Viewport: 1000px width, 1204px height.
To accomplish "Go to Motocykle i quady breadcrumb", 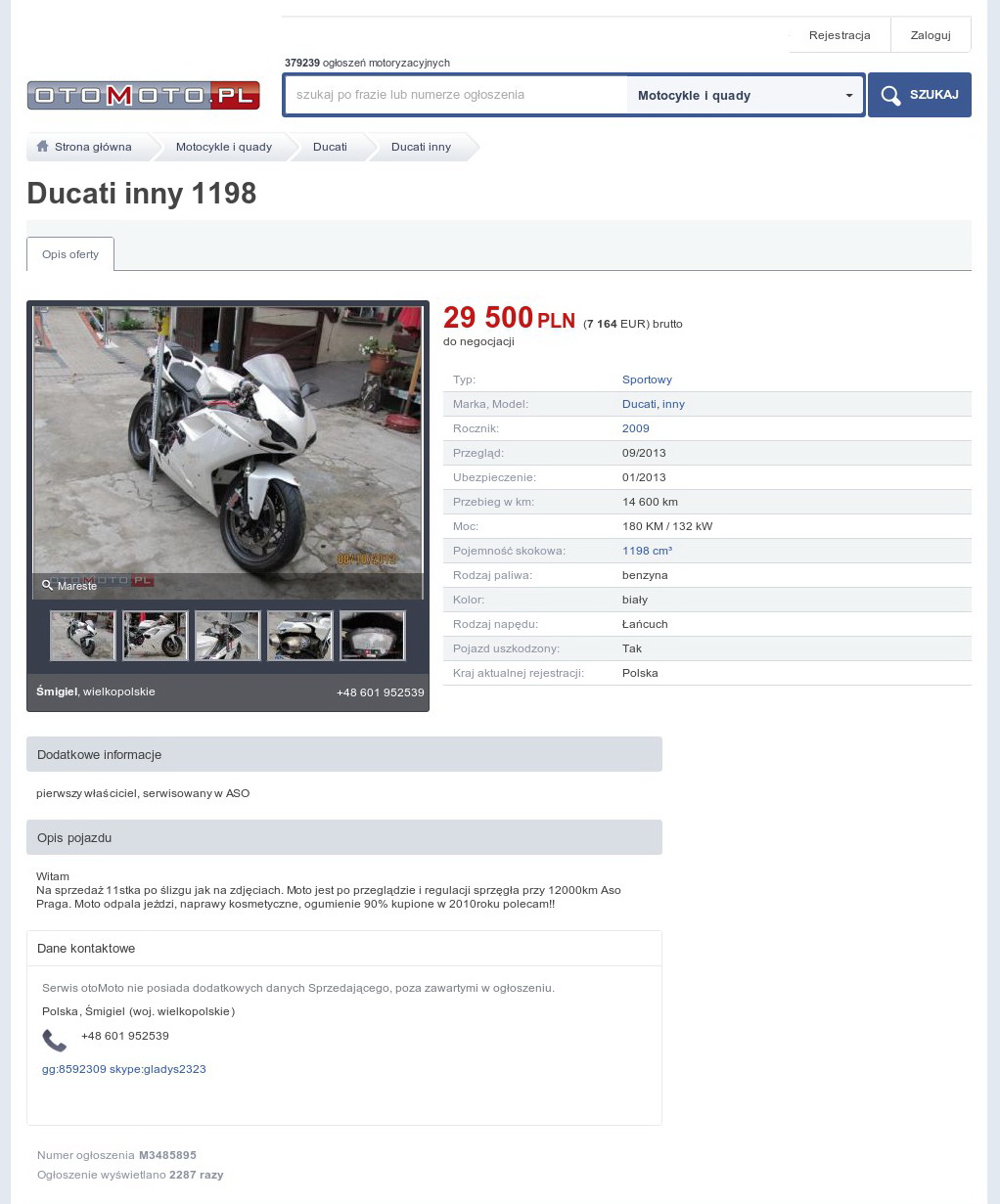I will click(x=223, y=147).
